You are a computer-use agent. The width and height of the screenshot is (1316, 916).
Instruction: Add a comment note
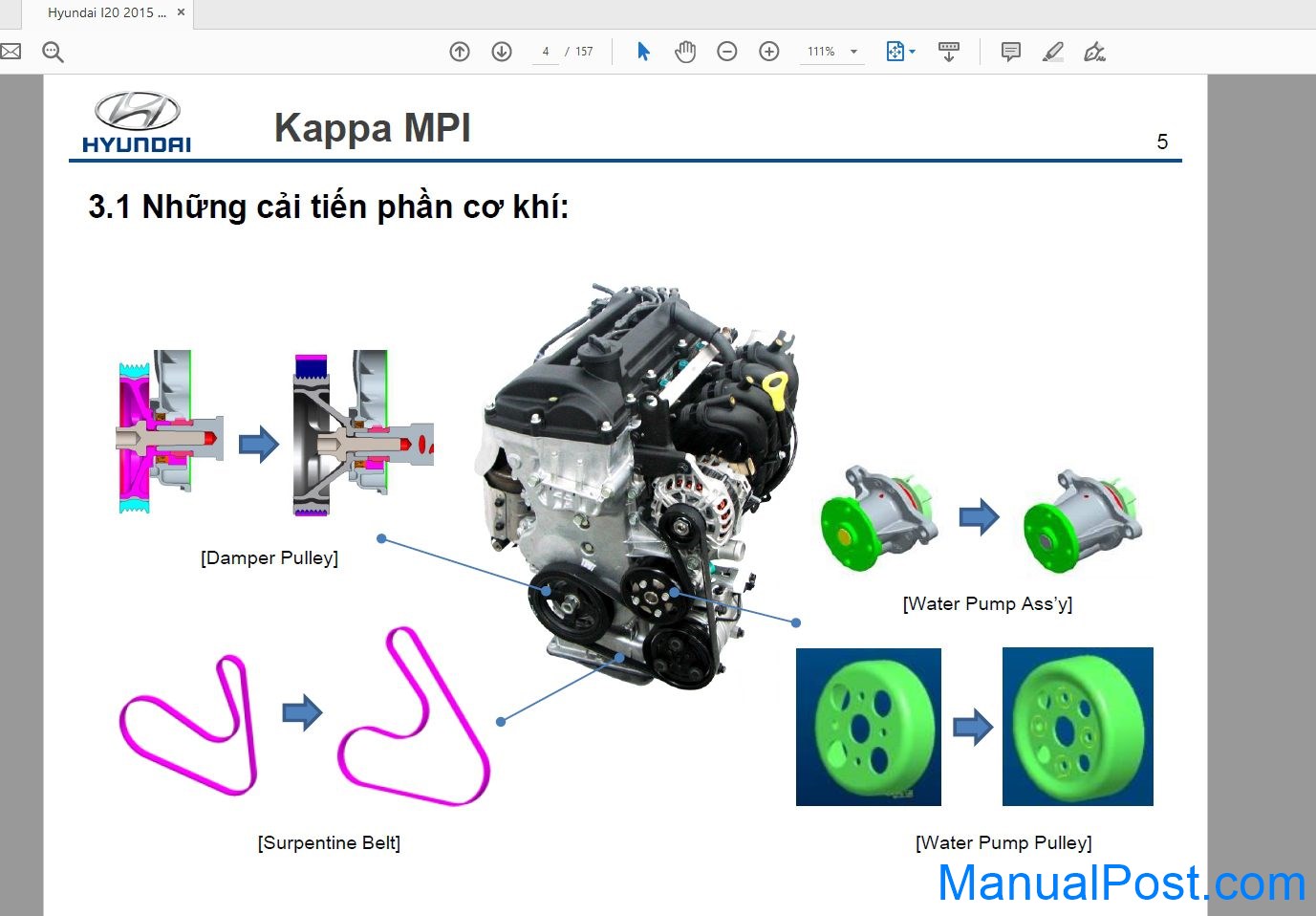click(1010, 52)
